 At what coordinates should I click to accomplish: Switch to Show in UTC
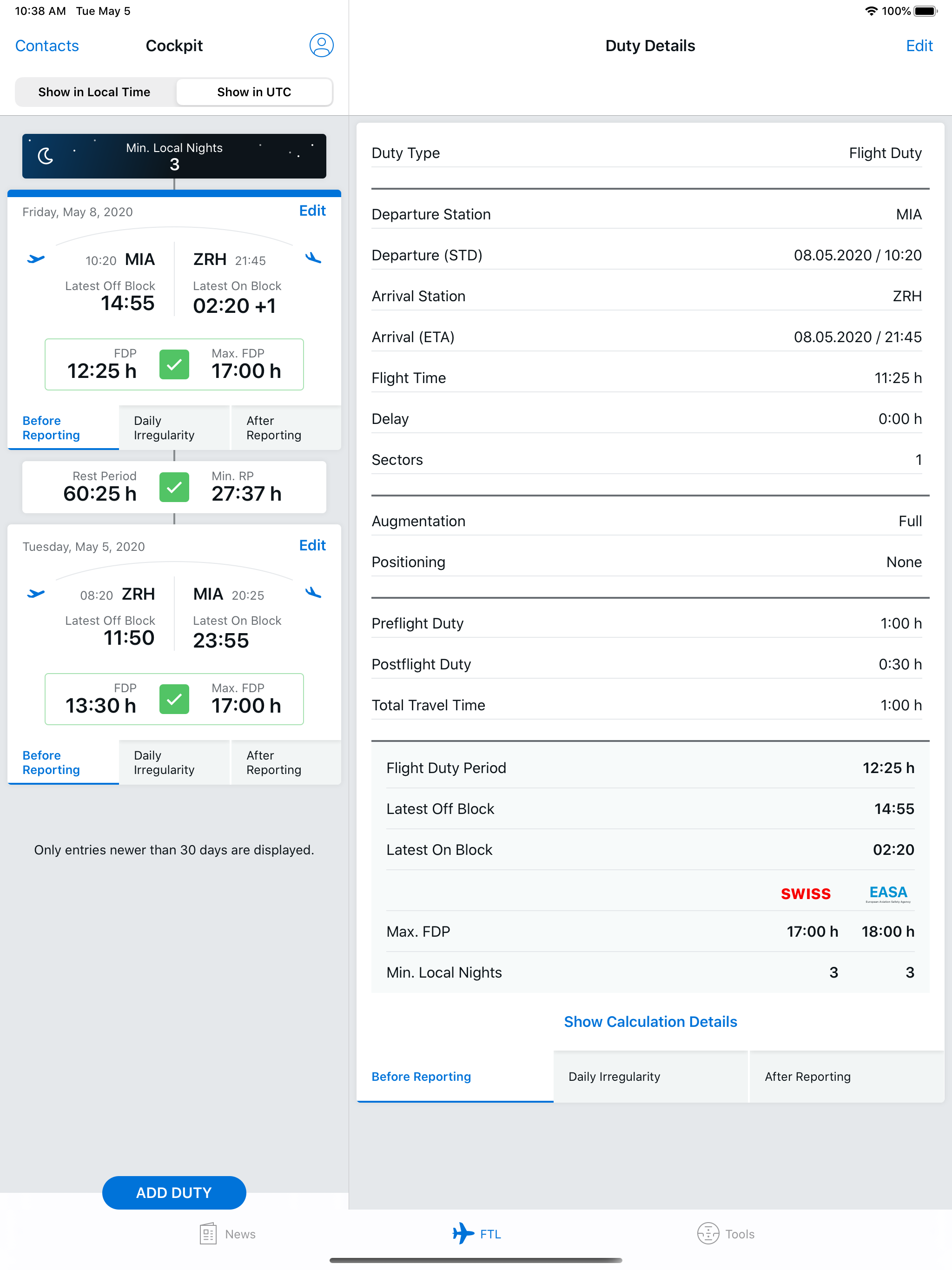coord(254,92)
